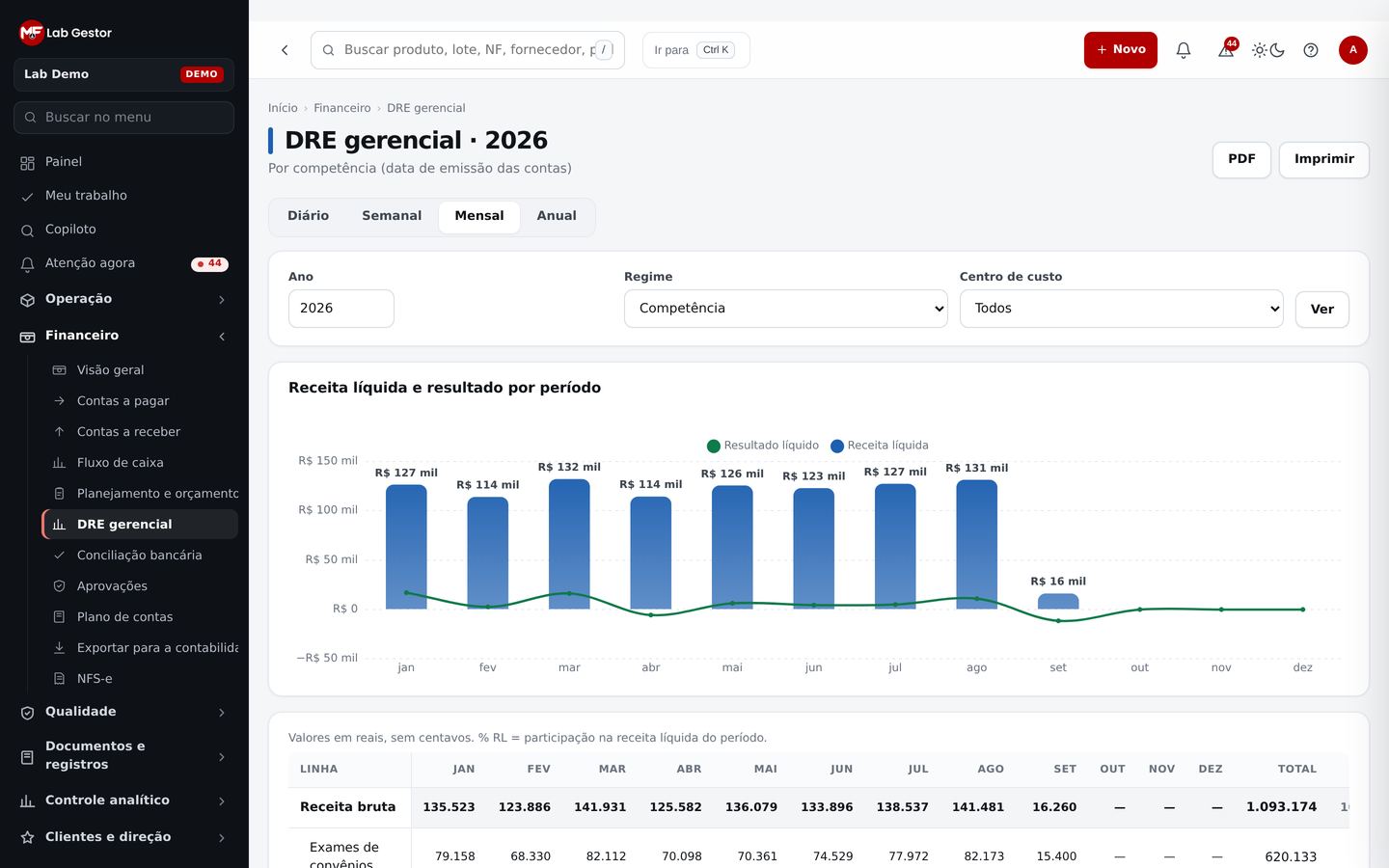Expand Controle analítico section
Viewport: 1389px width, 868px height.
click(x=124, y=800)
